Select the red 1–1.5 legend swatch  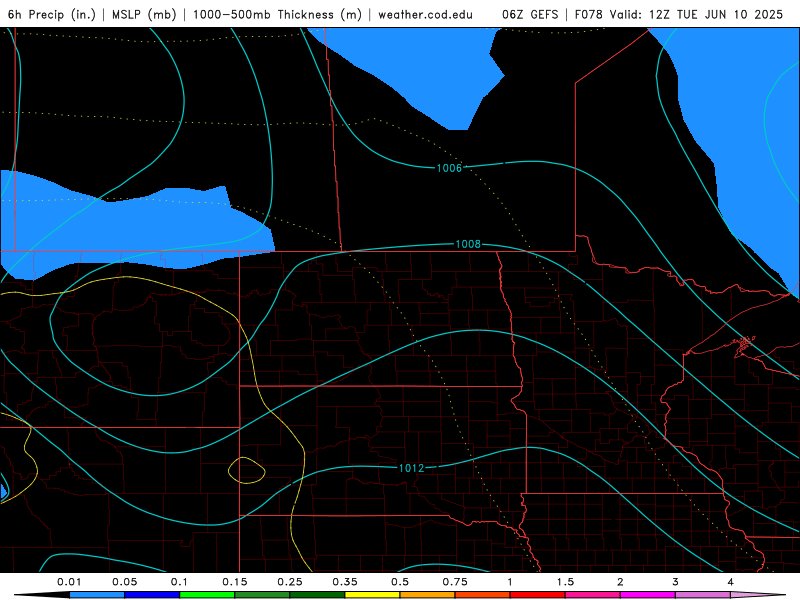coord(538,595)
